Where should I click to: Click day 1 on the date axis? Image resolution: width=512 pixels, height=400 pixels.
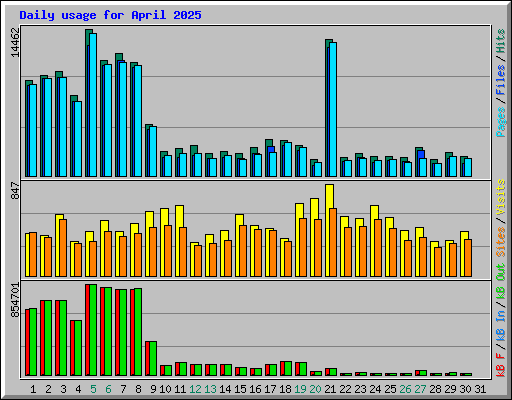tap(33, 389)
